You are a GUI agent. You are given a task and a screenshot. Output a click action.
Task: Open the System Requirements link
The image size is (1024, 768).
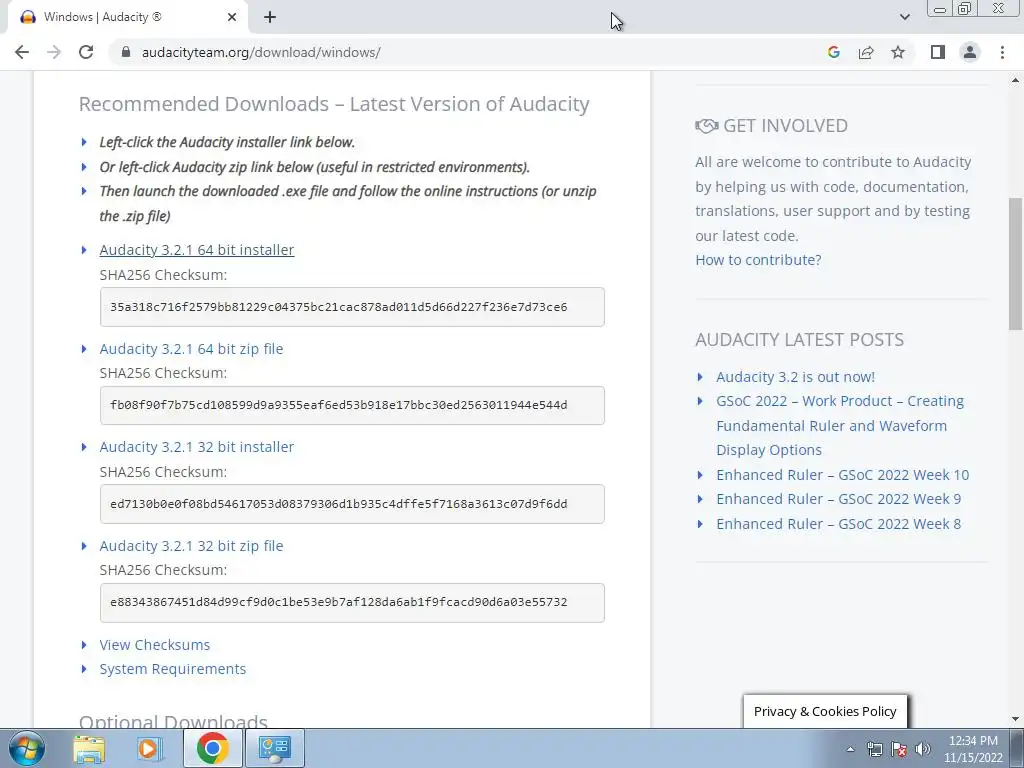point(172,669)
